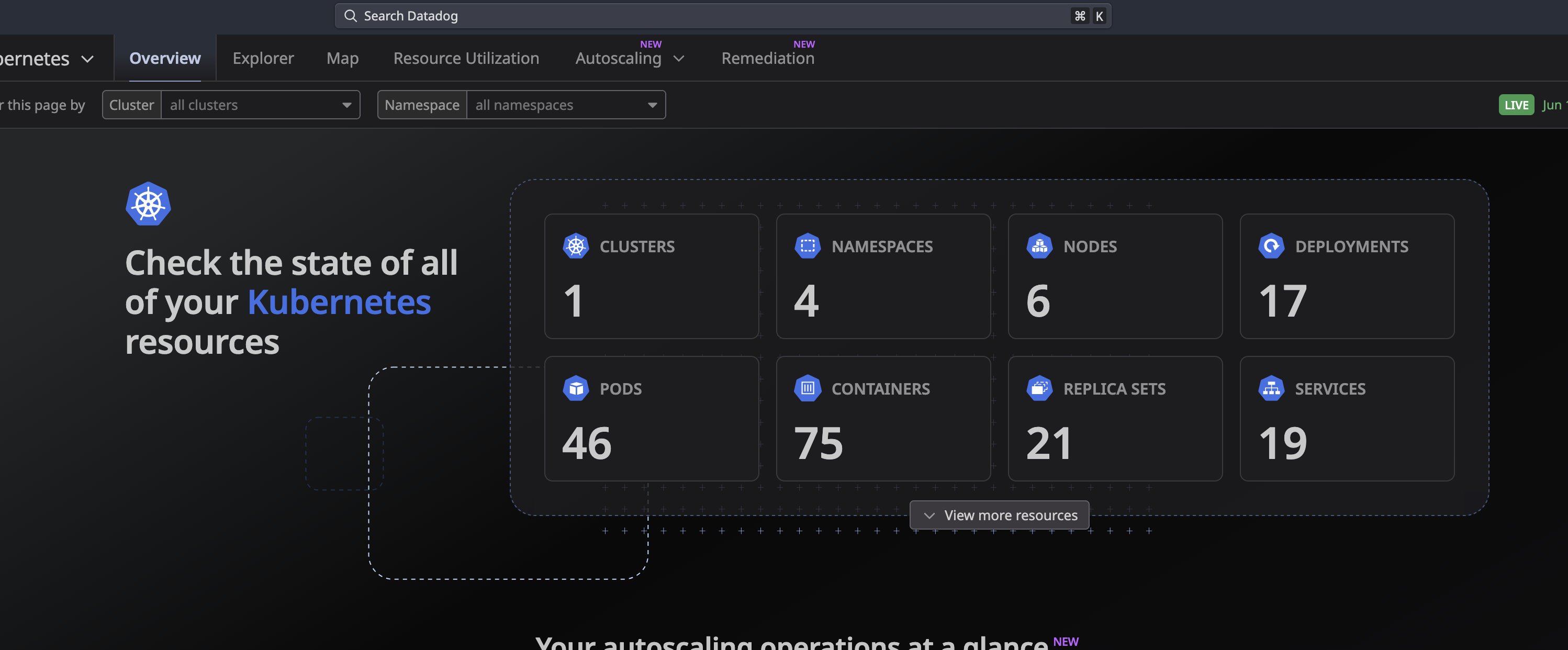Click the Deployments refresh-arrow icon

coord(1271,246)
